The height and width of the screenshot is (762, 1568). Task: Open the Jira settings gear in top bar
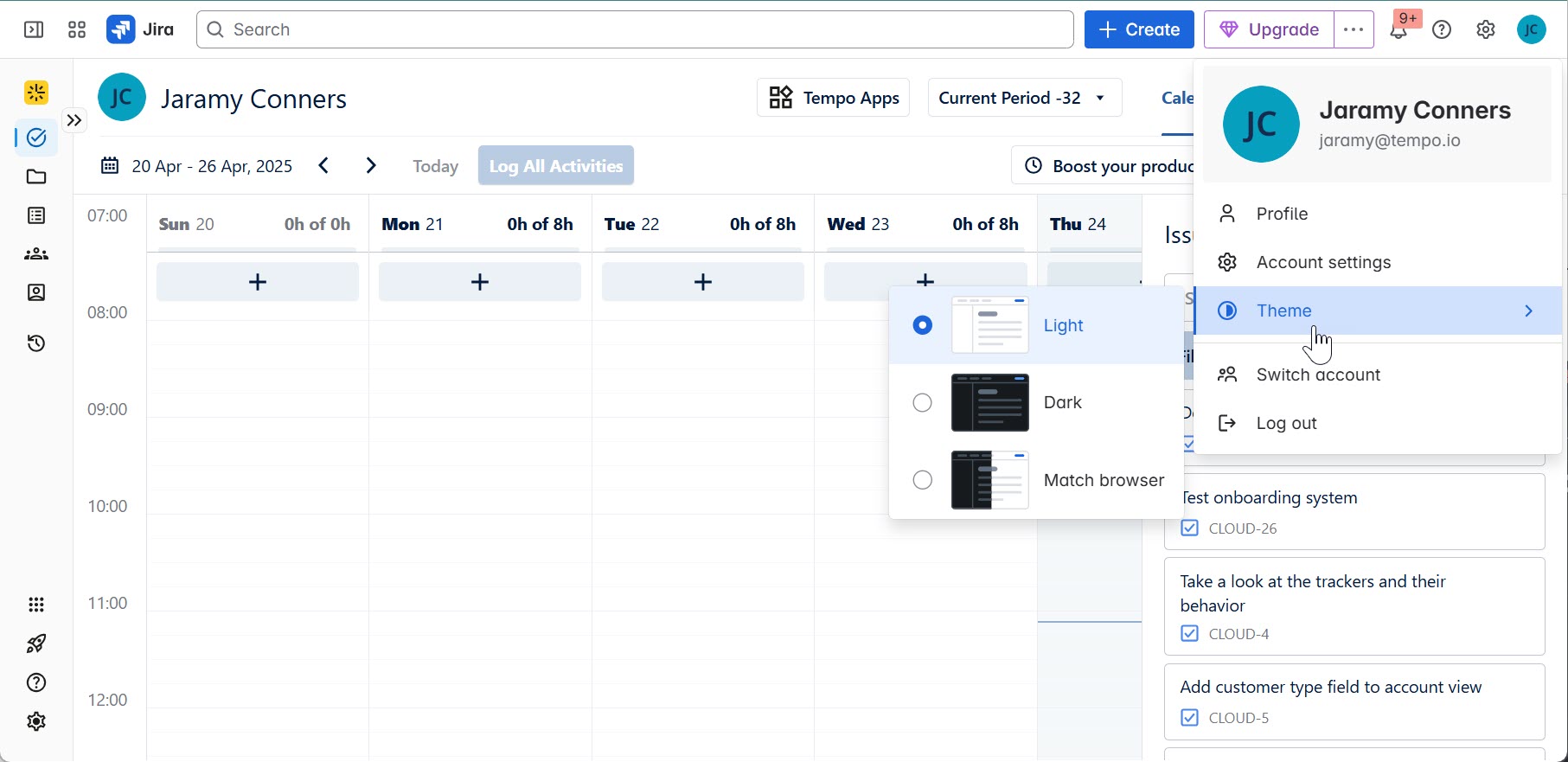pyautogui.click(x=1486, y=30)
